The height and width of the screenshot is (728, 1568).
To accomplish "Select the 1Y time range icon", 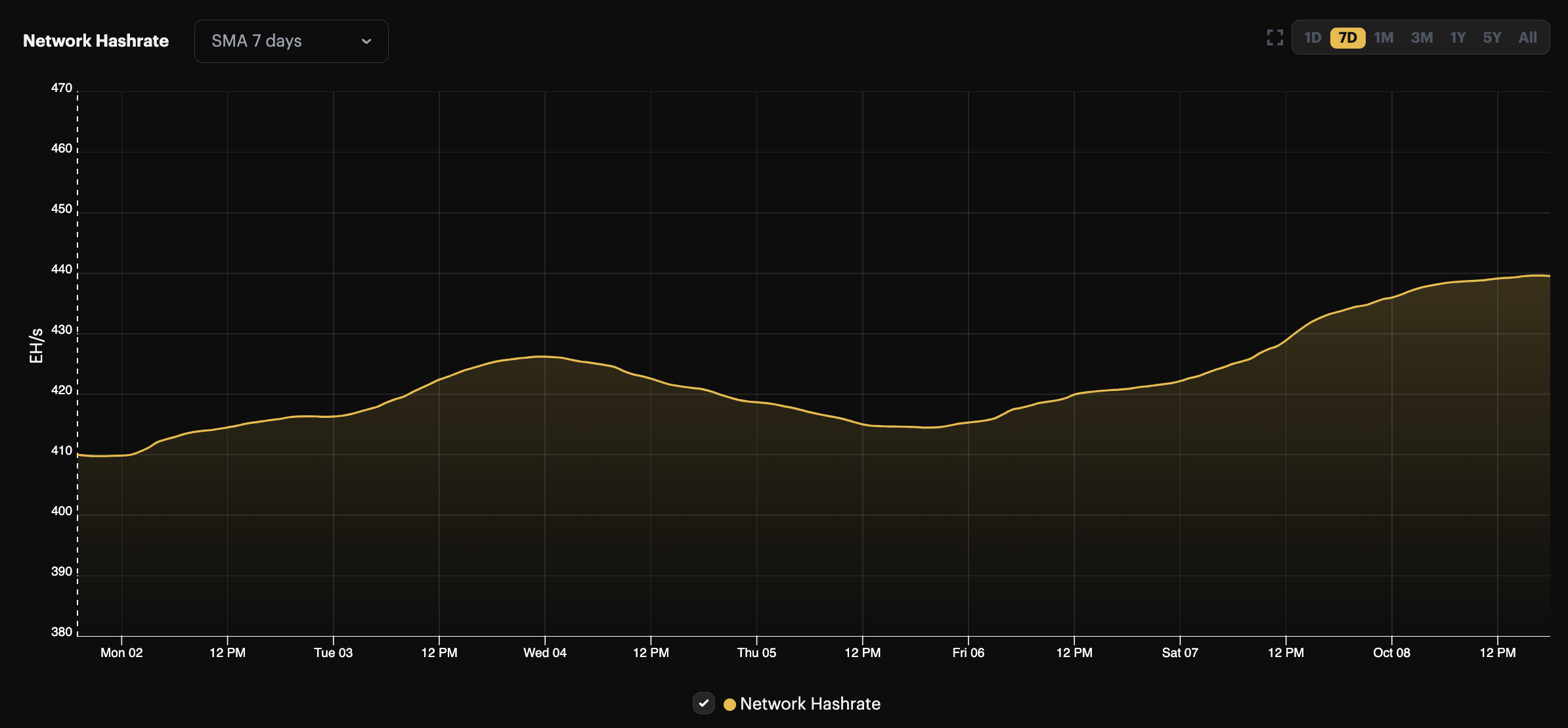I will 1459,37.
